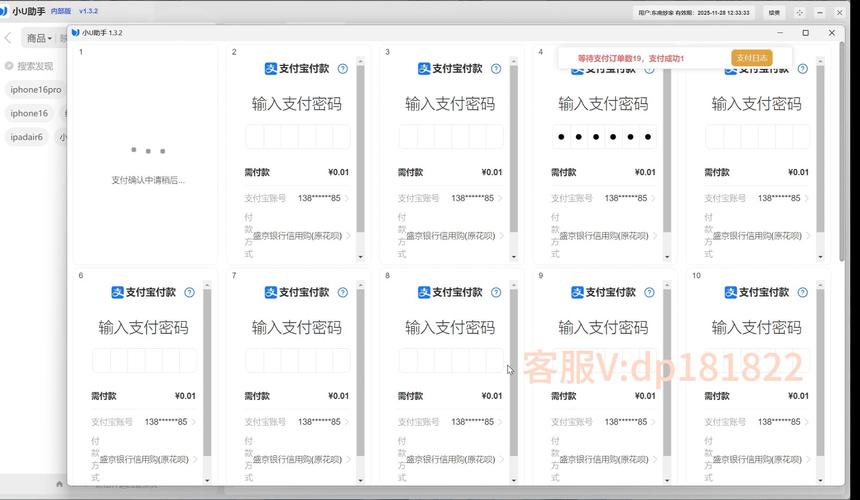Open the help icon in payment panel 3
This screenshot has height=500, width=860.
click(x=496, y=69)
